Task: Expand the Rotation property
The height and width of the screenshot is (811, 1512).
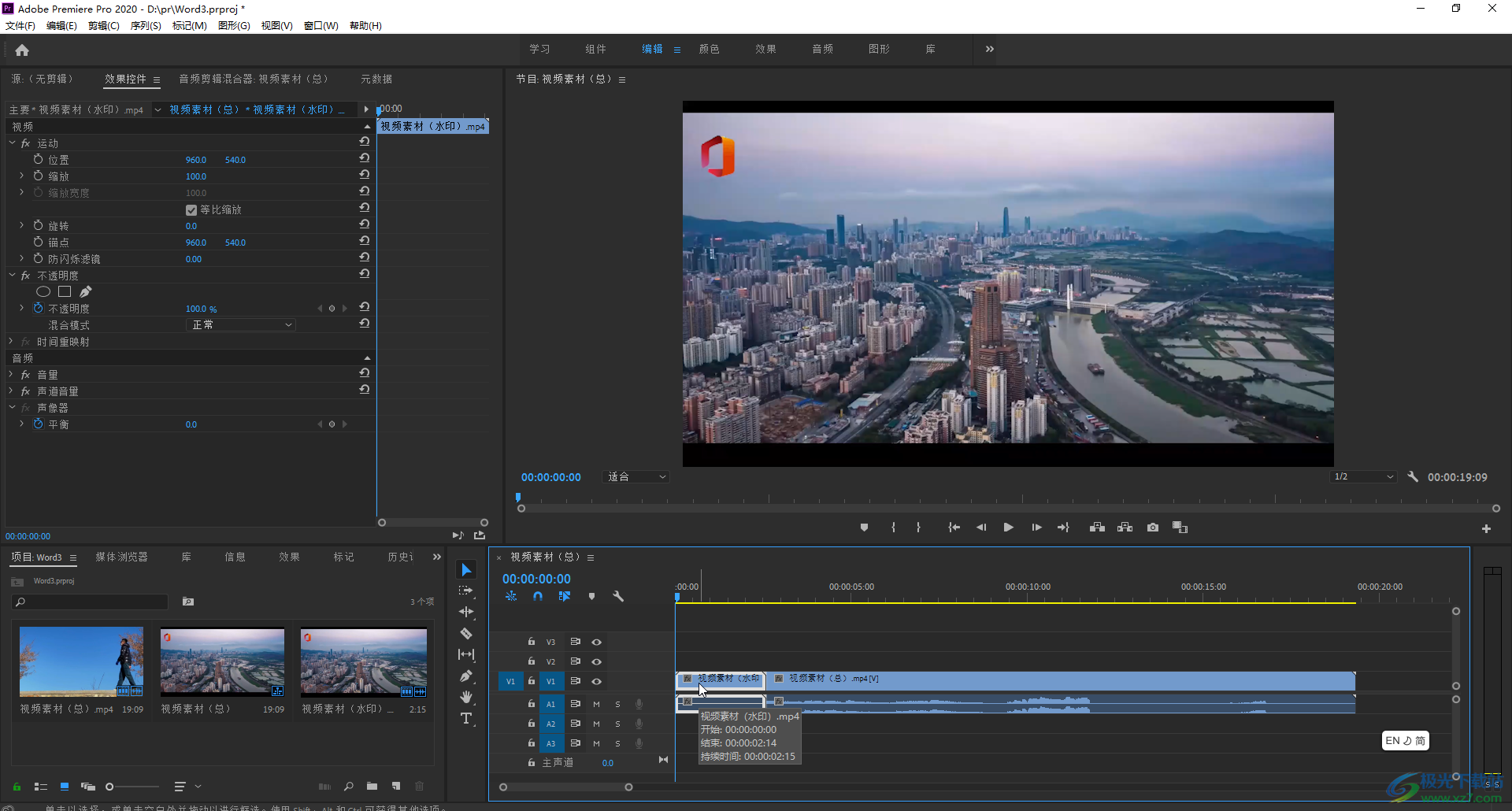Action: click(21, 226)
